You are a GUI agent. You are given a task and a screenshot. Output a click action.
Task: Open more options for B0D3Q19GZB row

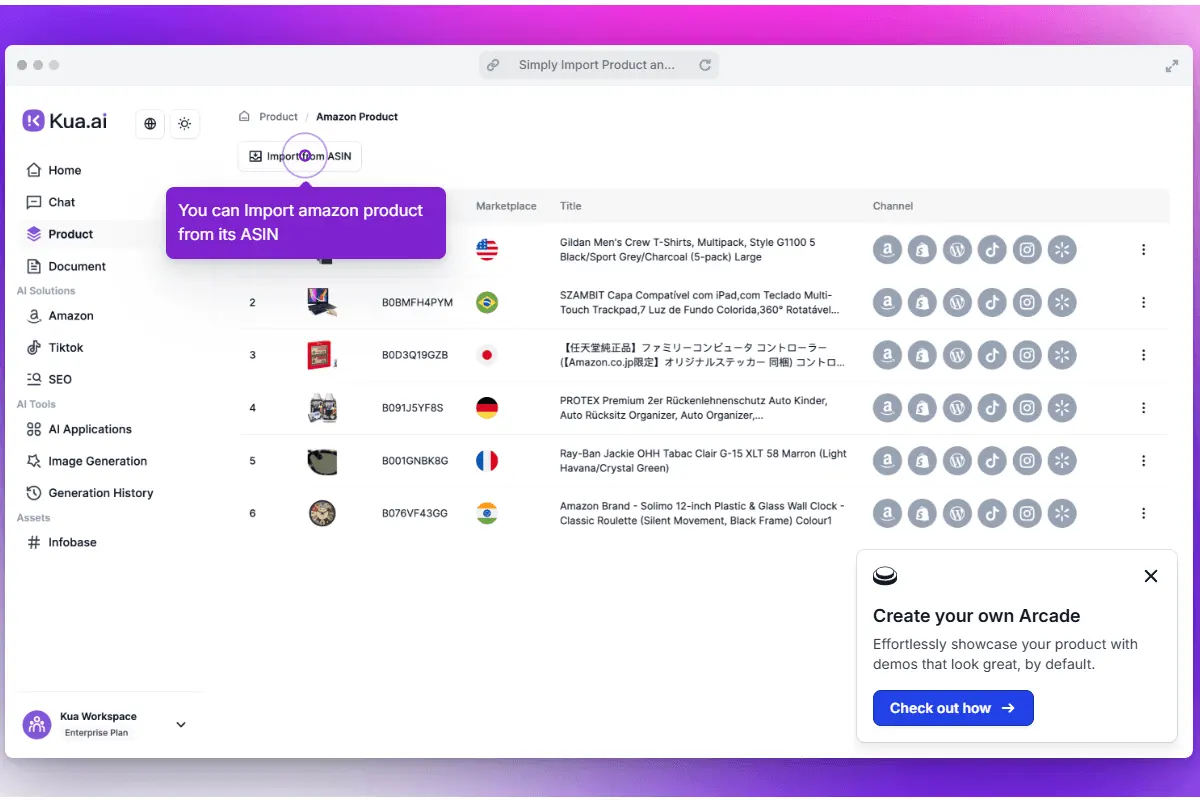point(1143,355)
